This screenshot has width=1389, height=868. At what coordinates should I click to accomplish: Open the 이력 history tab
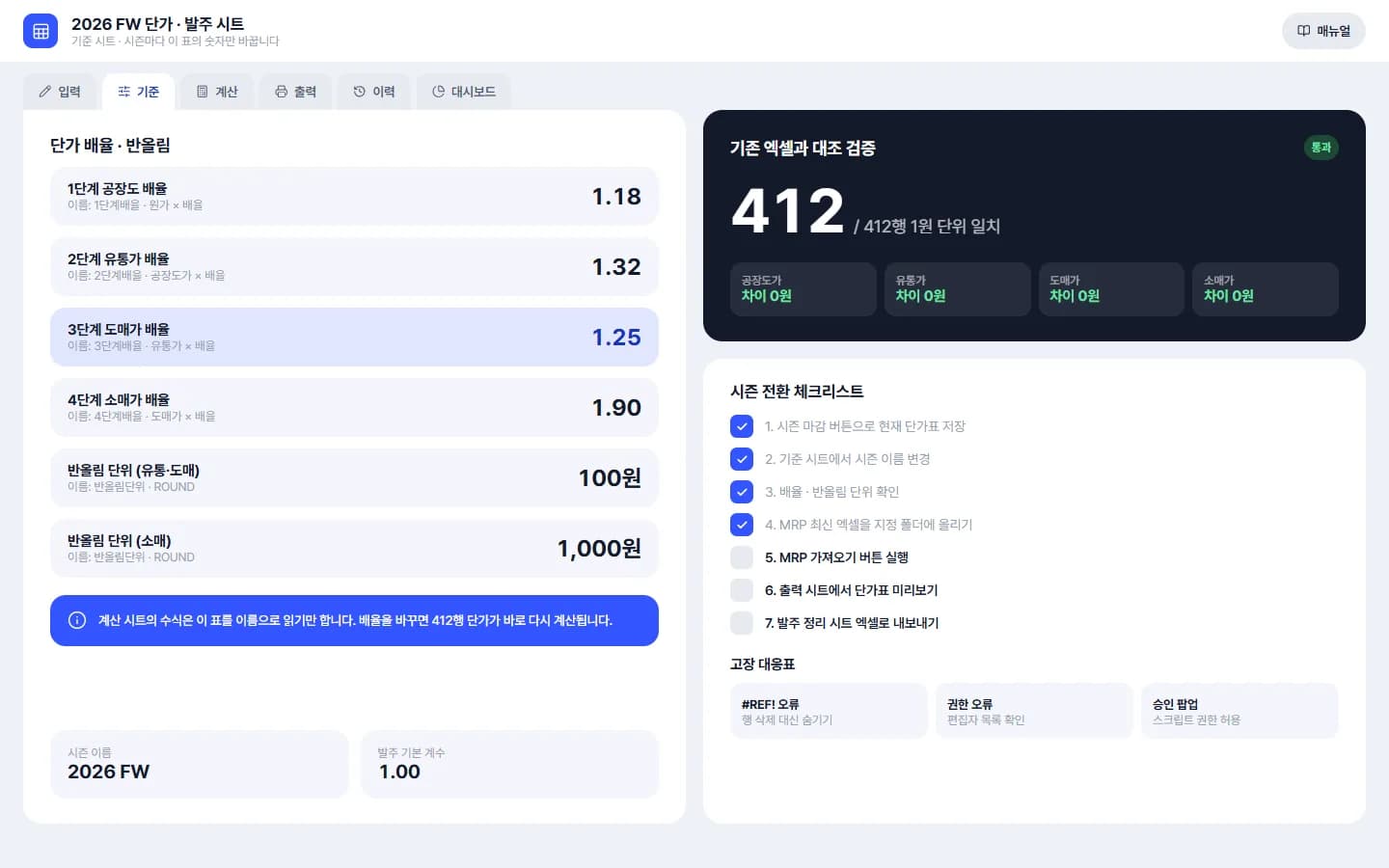coord(374,92)
